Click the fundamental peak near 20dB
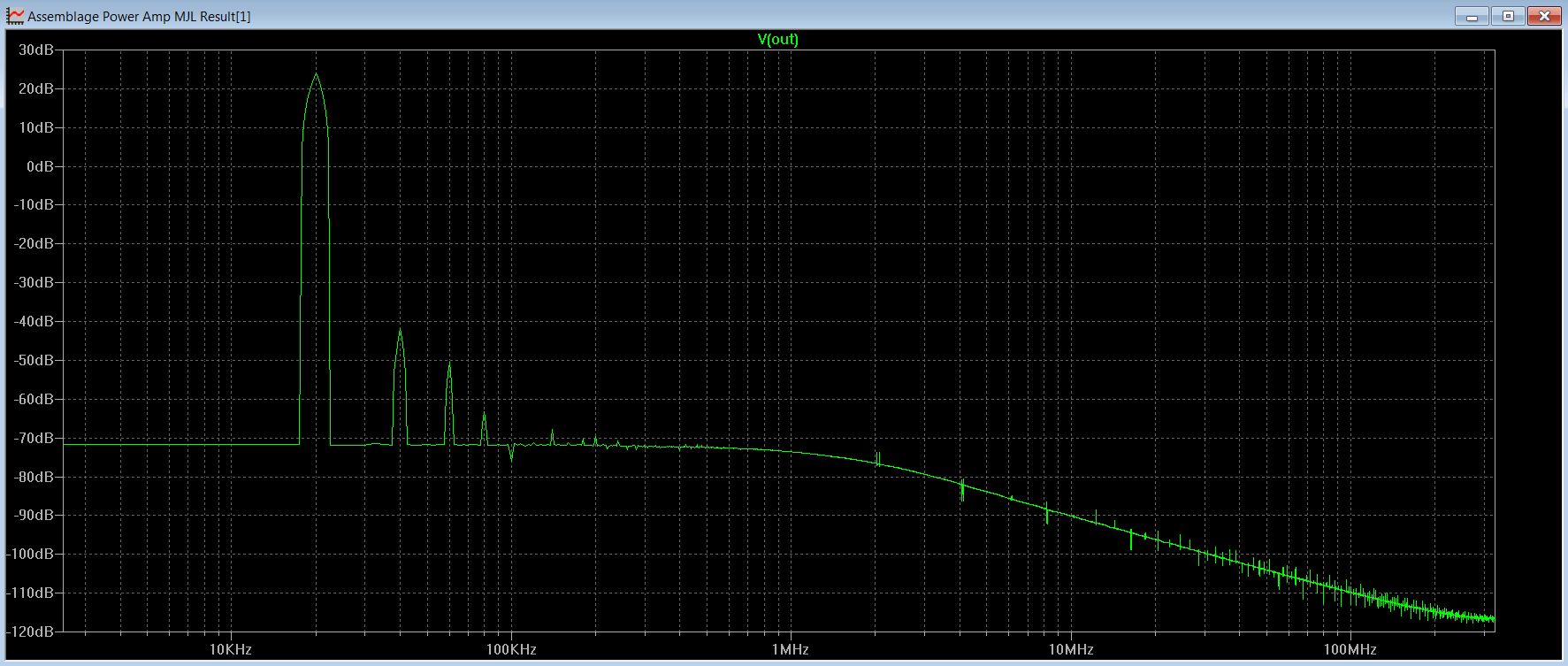Viewport: 1568px width, 666px height. 316,76
